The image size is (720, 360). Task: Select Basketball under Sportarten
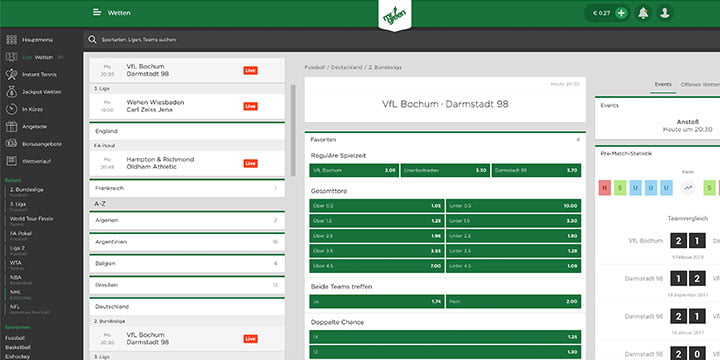pos(18,347)
